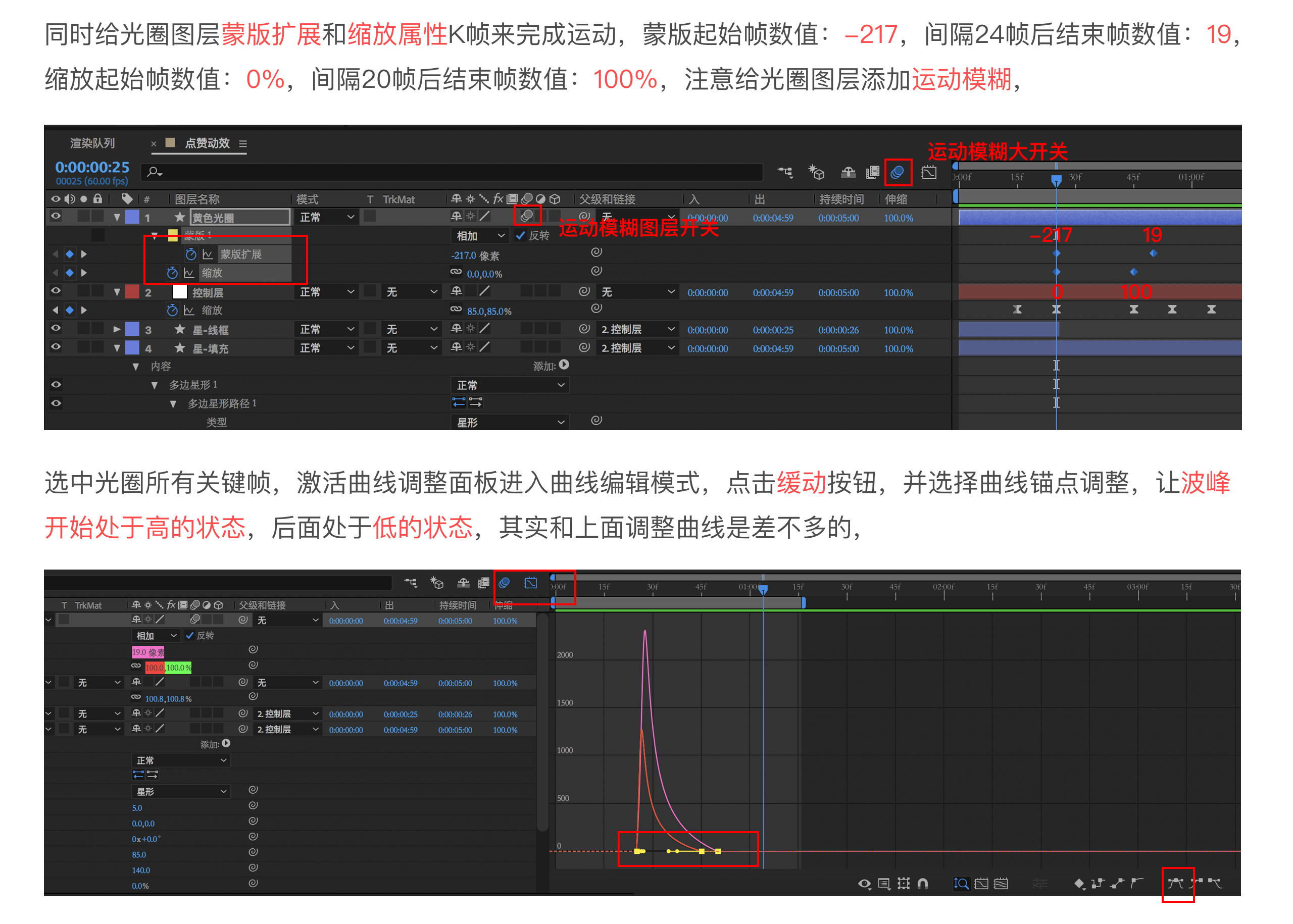
Task: Hide the 星-线框 layer visibility
Action: pyautogui.click(x=56, y=329)
